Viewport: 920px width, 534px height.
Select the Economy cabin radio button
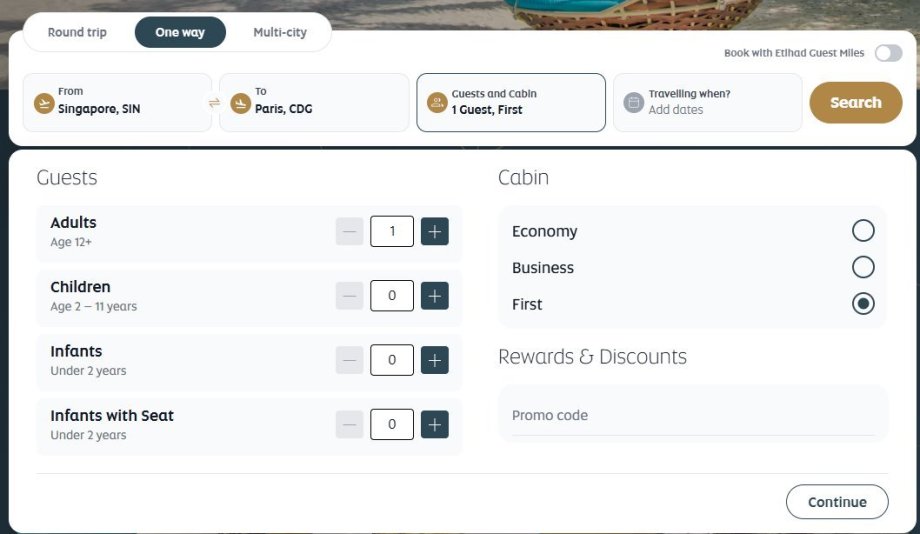pos(863,231)
